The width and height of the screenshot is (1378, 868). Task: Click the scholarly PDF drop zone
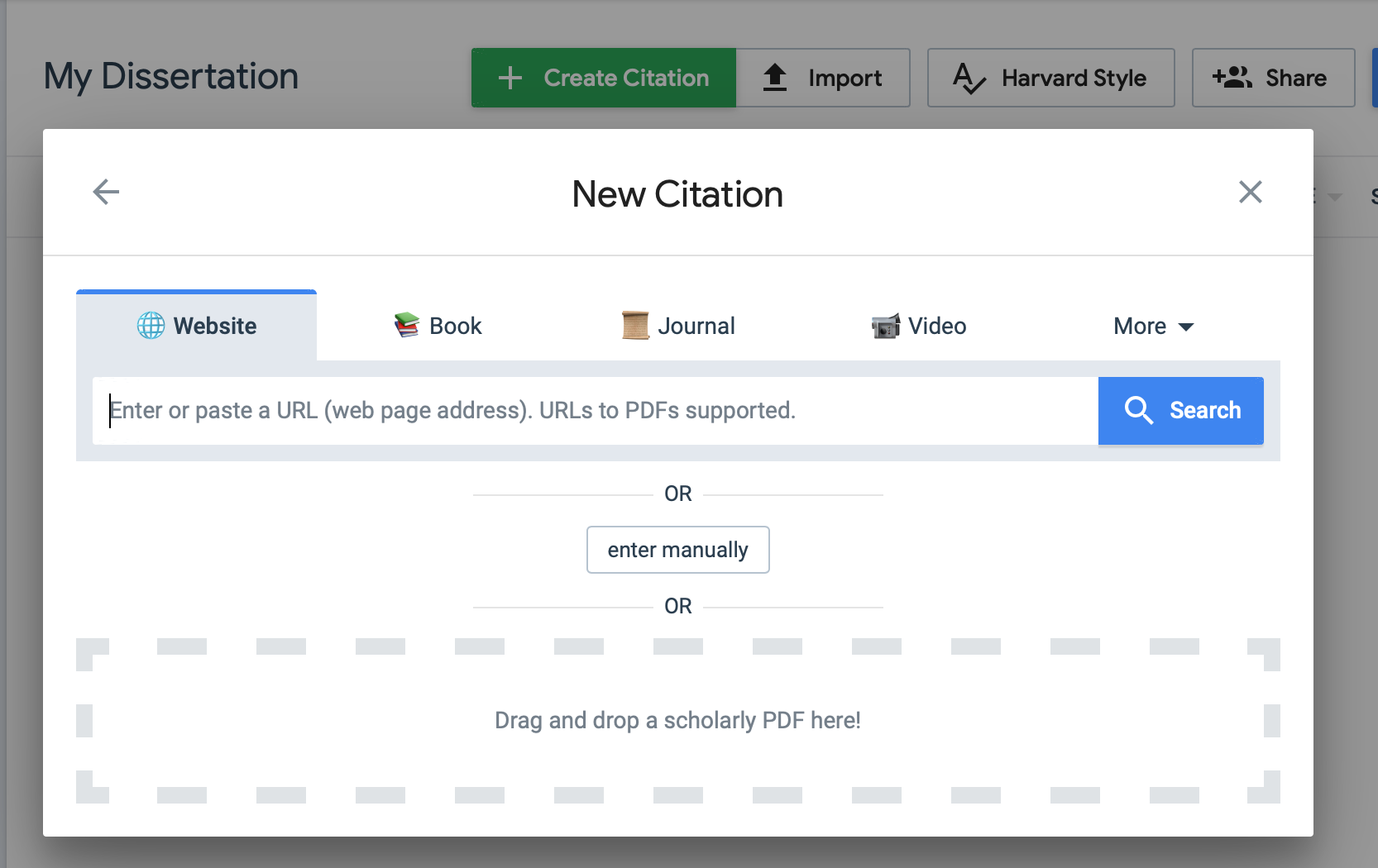coord(677,720)
